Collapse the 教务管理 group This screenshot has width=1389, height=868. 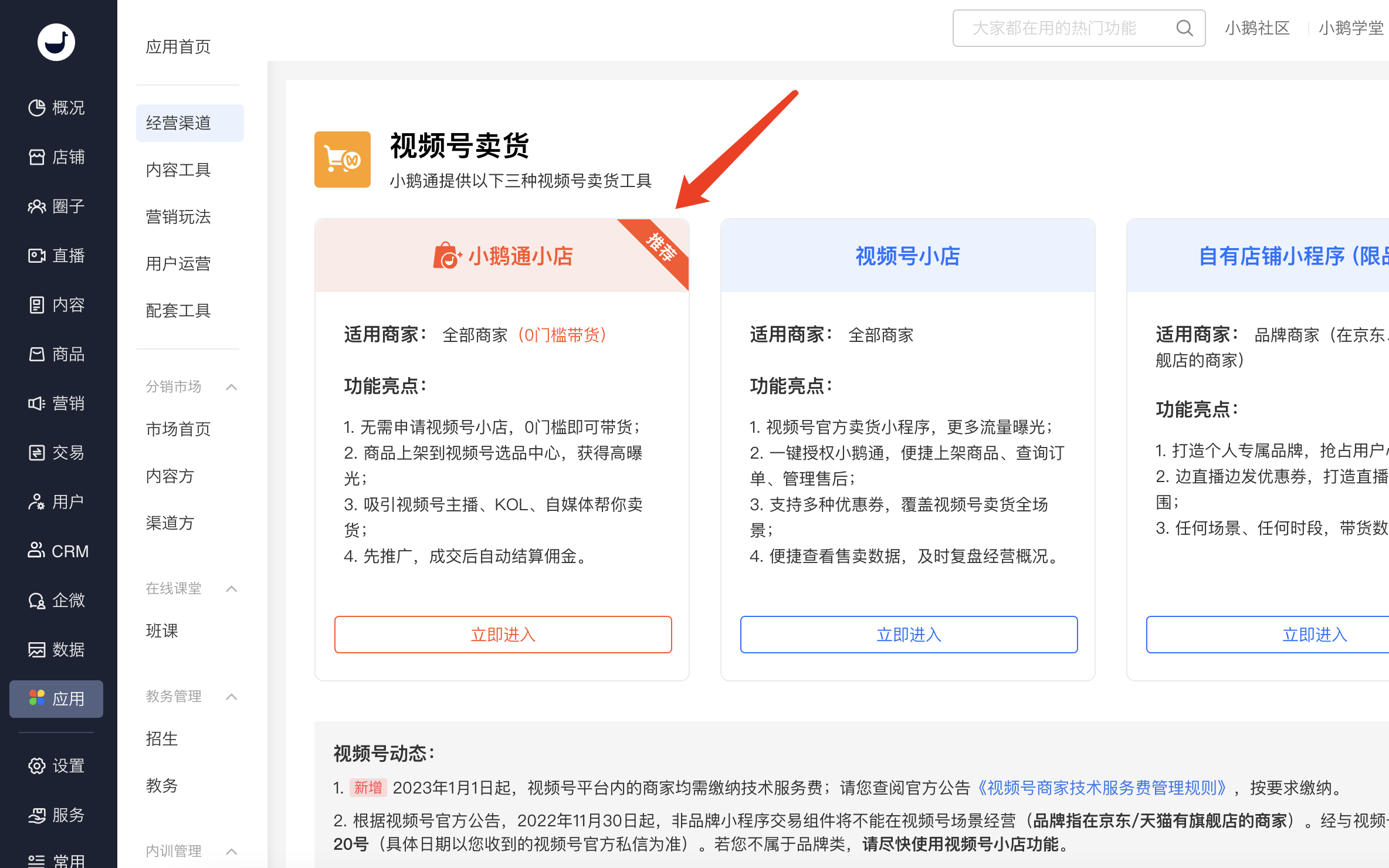pyautogui.click(x=232, y=697)
